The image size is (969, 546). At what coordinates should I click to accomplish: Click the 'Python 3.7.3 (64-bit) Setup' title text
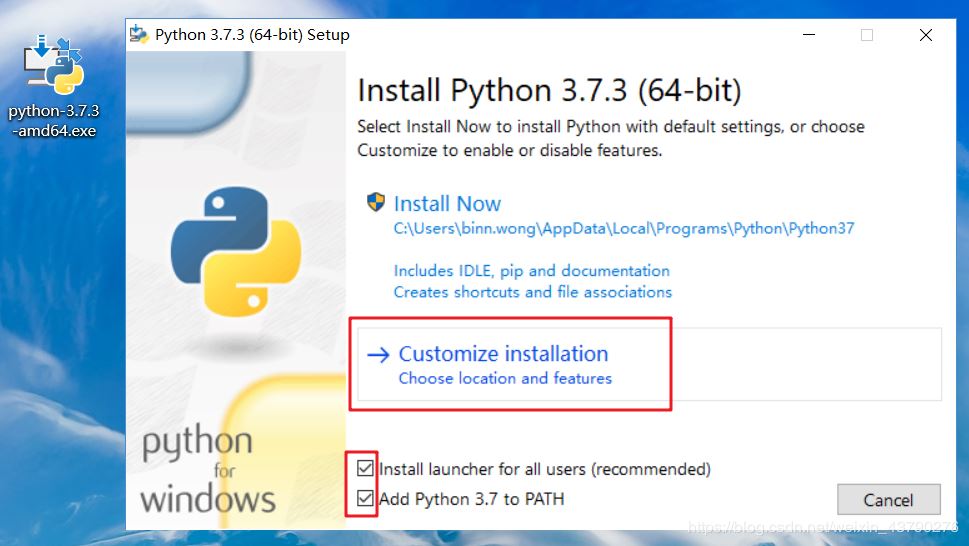point(252,35)
